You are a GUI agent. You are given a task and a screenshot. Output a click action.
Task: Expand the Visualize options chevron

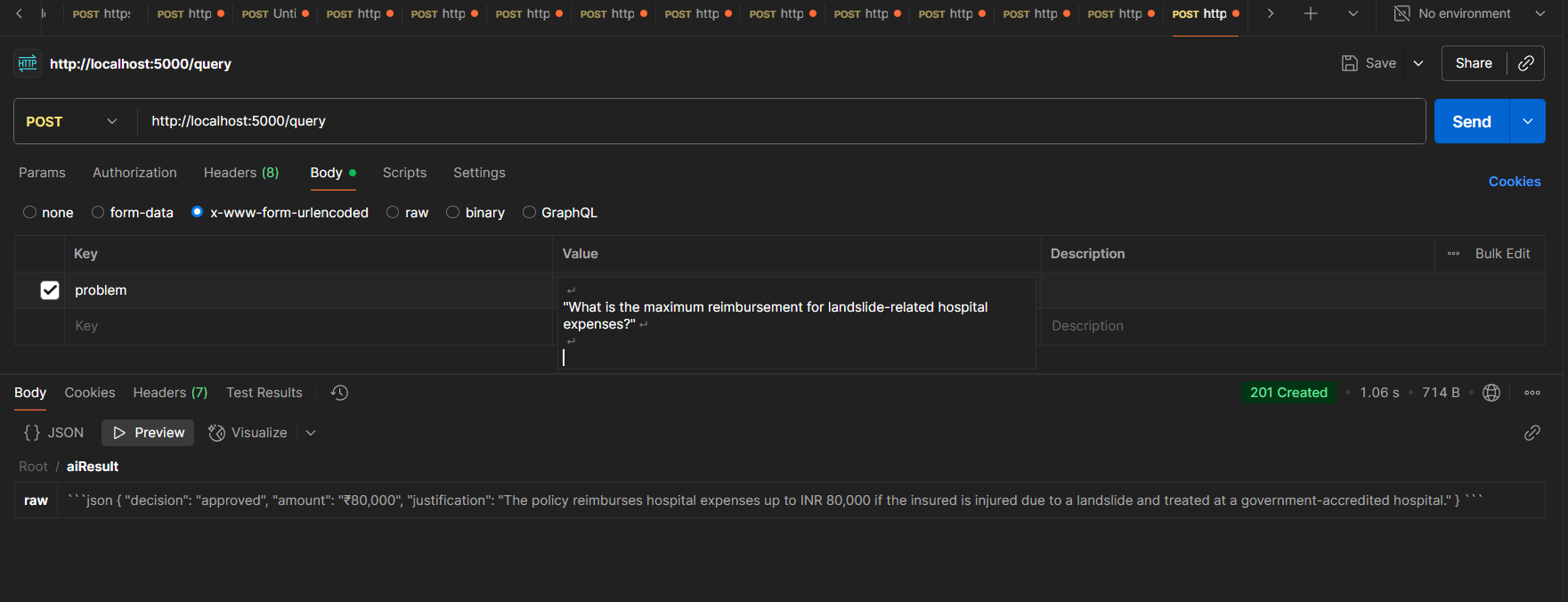pyautogui.click(x=311, y=433)
